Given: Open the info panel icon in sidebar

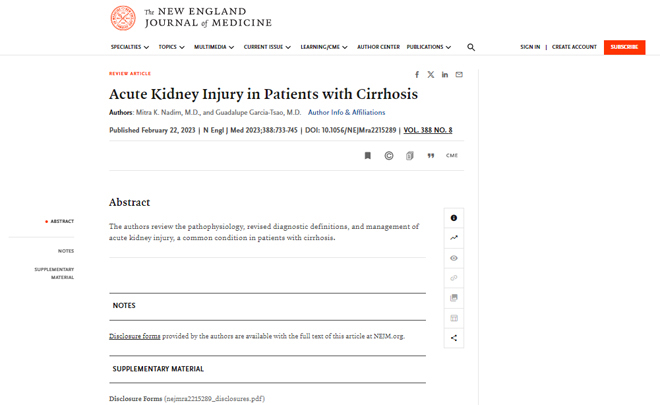Looking at the screenshot, I should tap(454, 218).
